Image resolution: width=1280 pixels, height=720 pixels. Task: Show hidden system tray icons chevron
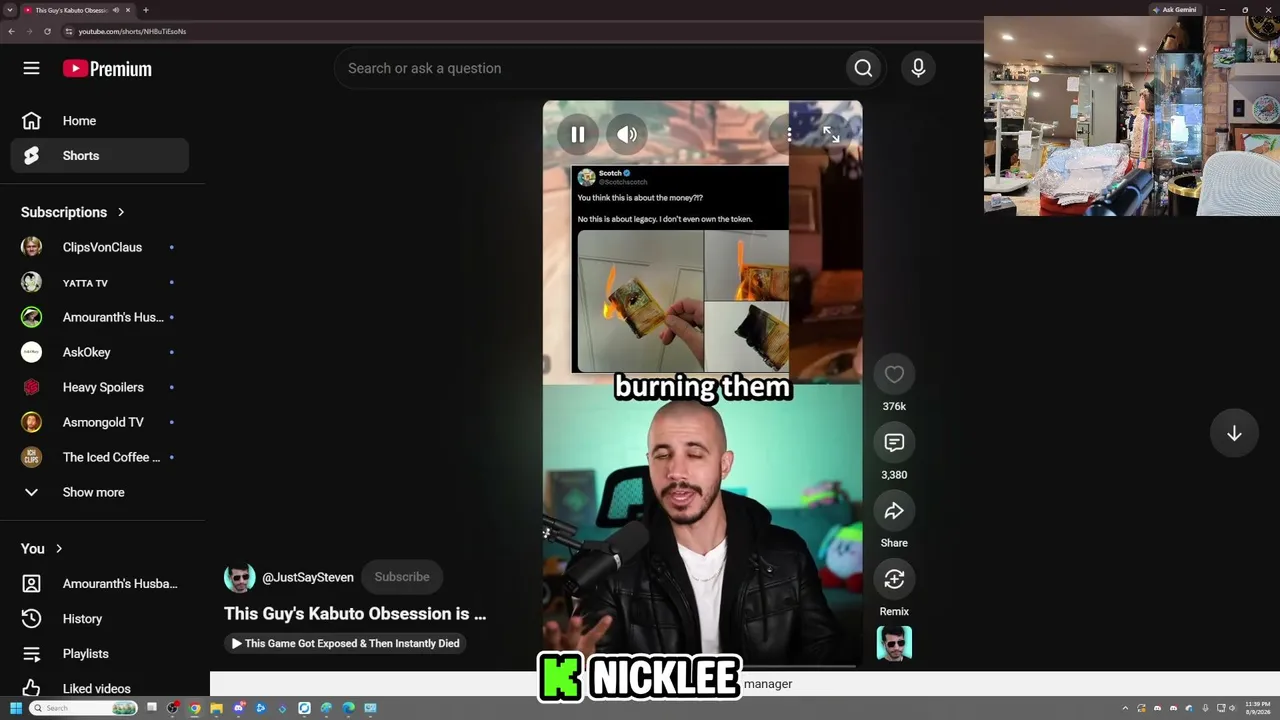point(1125,708)
